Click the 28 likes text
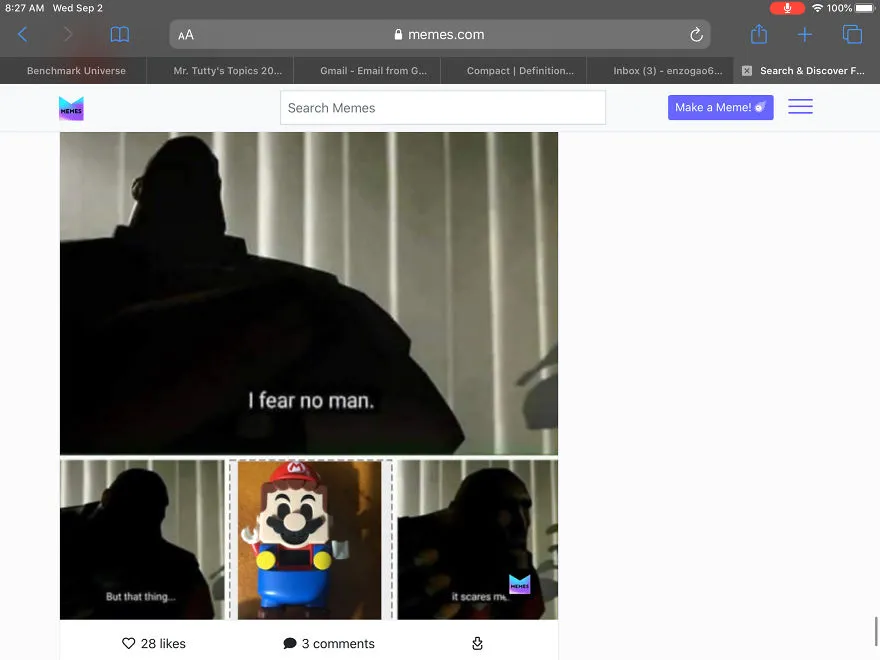The height and width of the screenshot is (660, 880). tap(163, 643)
